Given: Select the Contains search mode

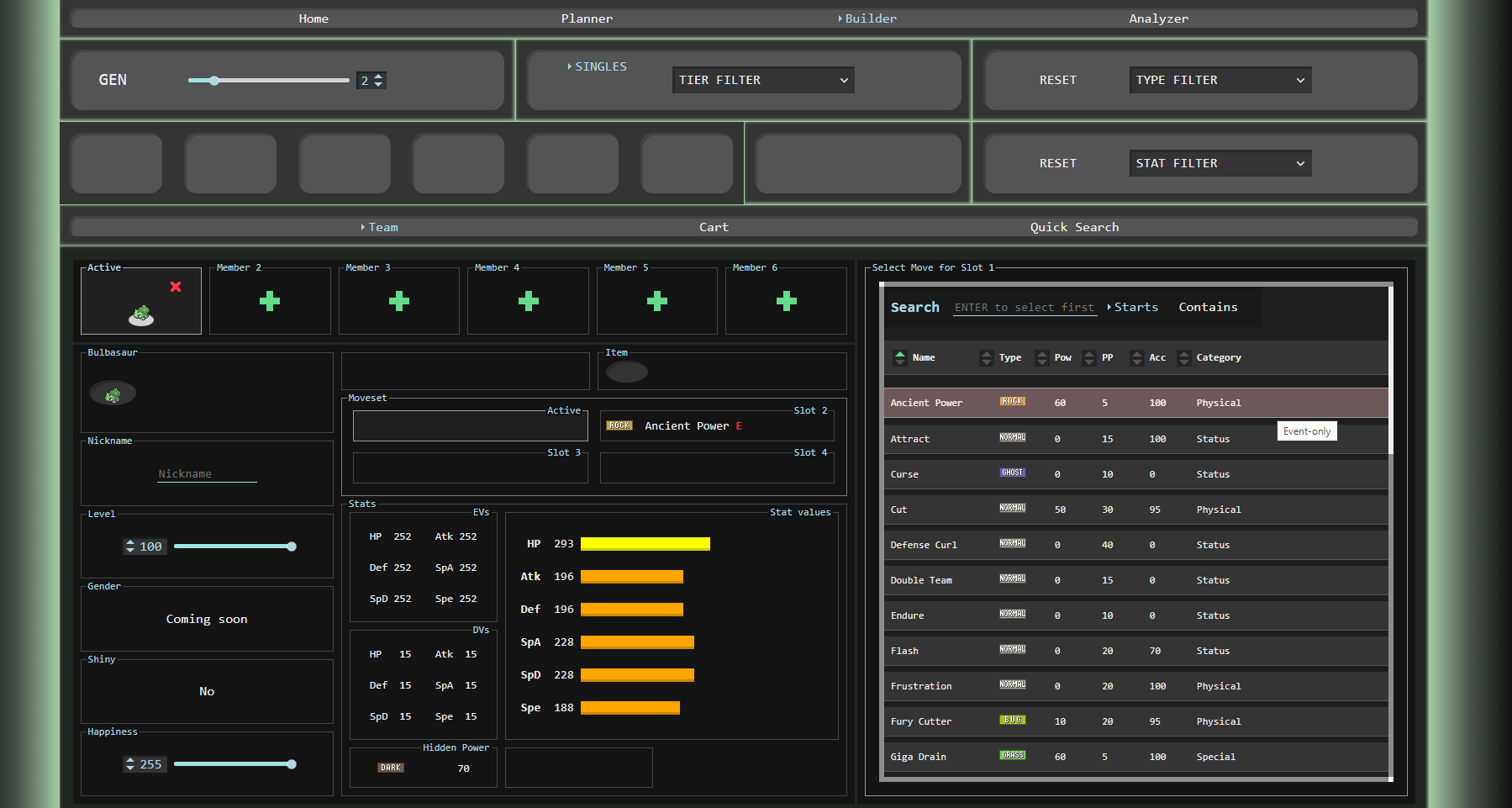Looking at the screenshot, I should click(x=1208, y=307).
